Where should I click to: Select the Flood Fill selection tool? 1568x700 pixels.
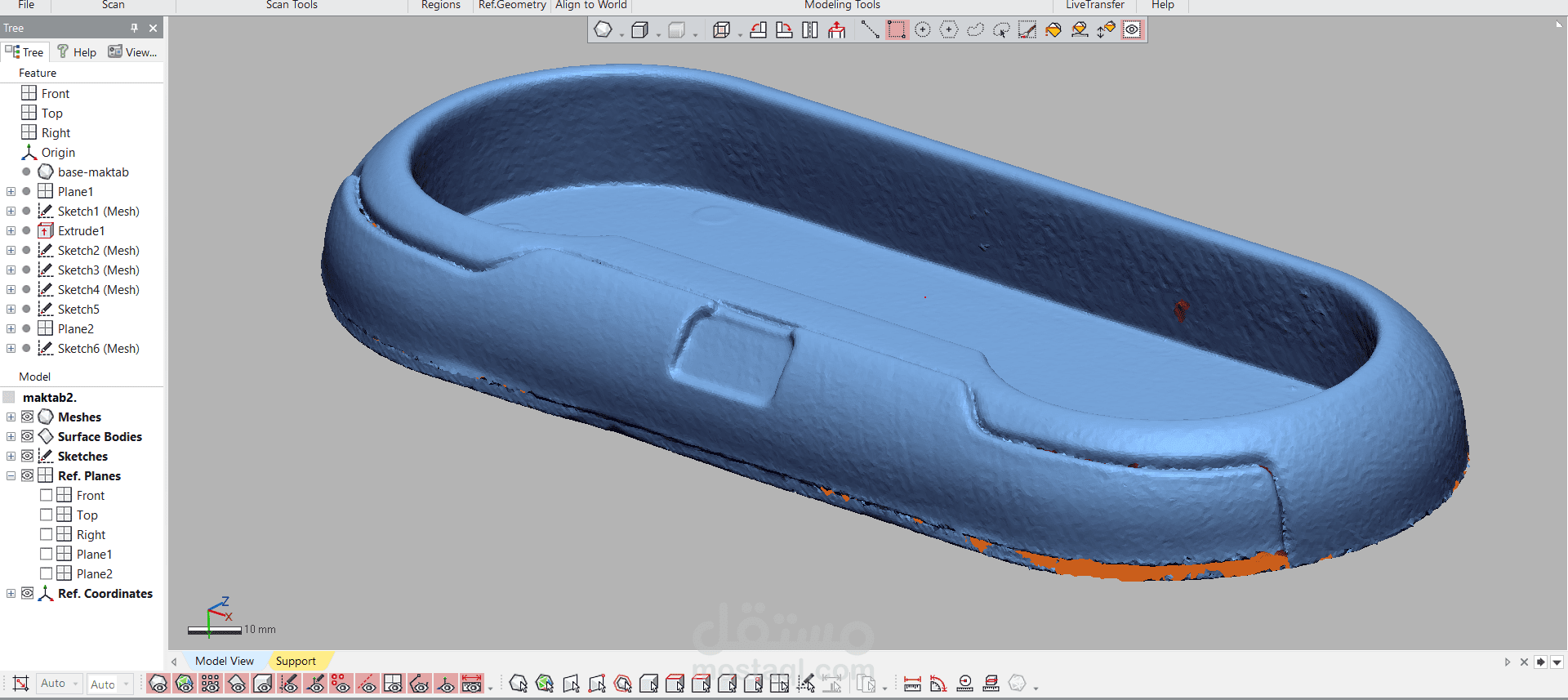tap(1053, 30)
